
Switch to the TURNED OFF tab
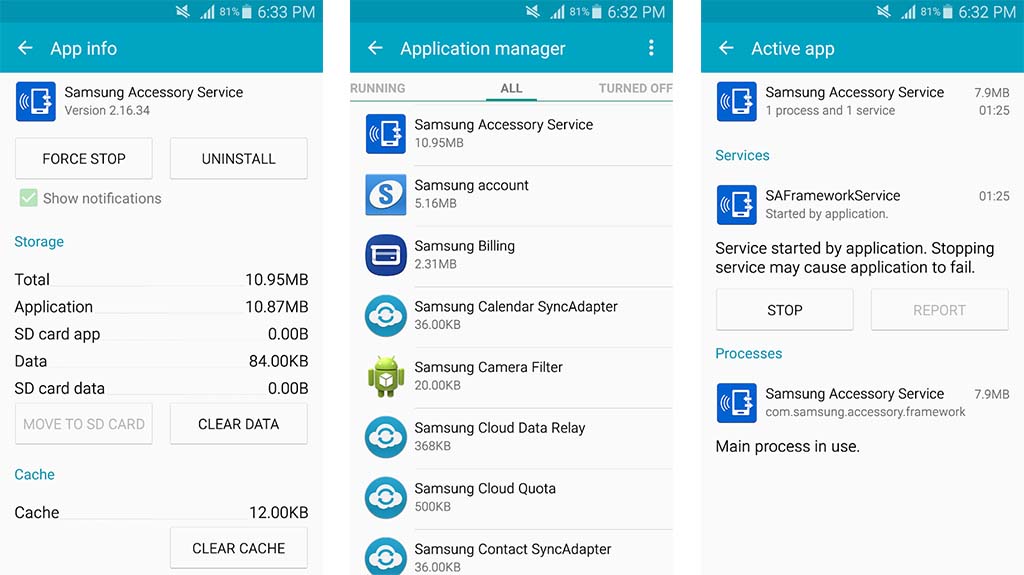pyautogui.click(x=635, y=88)
